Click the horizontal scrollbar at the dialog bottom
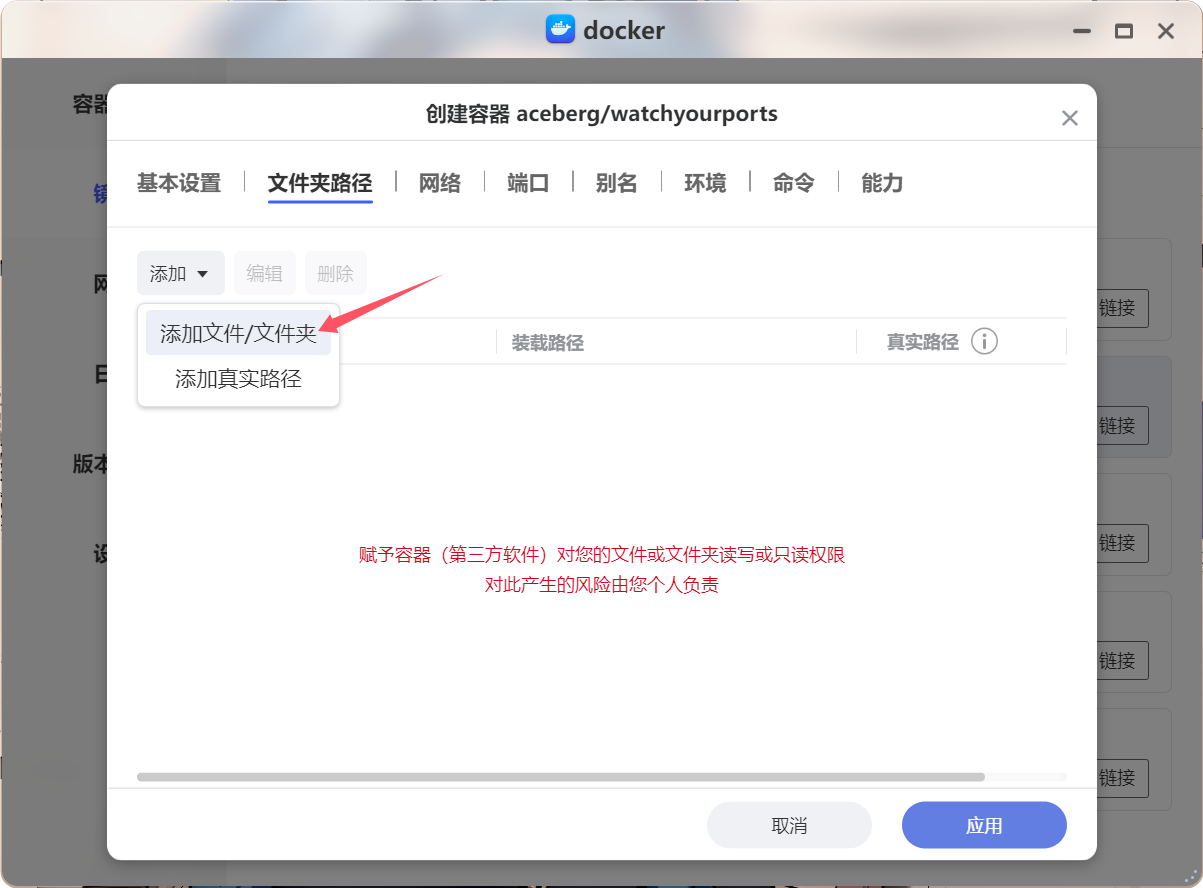The image size is (1203, 888). coord(560,777)
